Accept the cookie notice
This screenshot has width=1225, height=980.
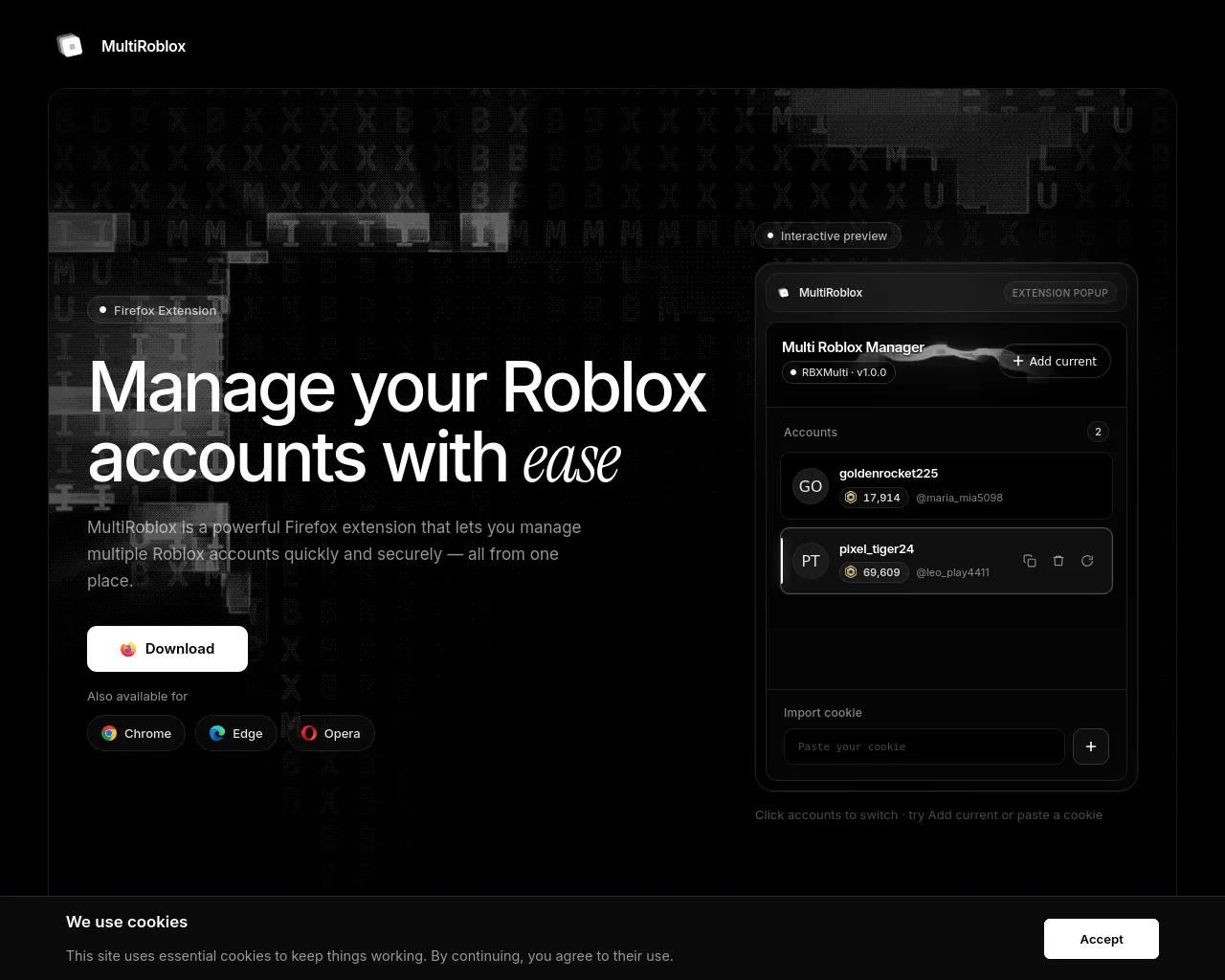tap(1102, 939)
